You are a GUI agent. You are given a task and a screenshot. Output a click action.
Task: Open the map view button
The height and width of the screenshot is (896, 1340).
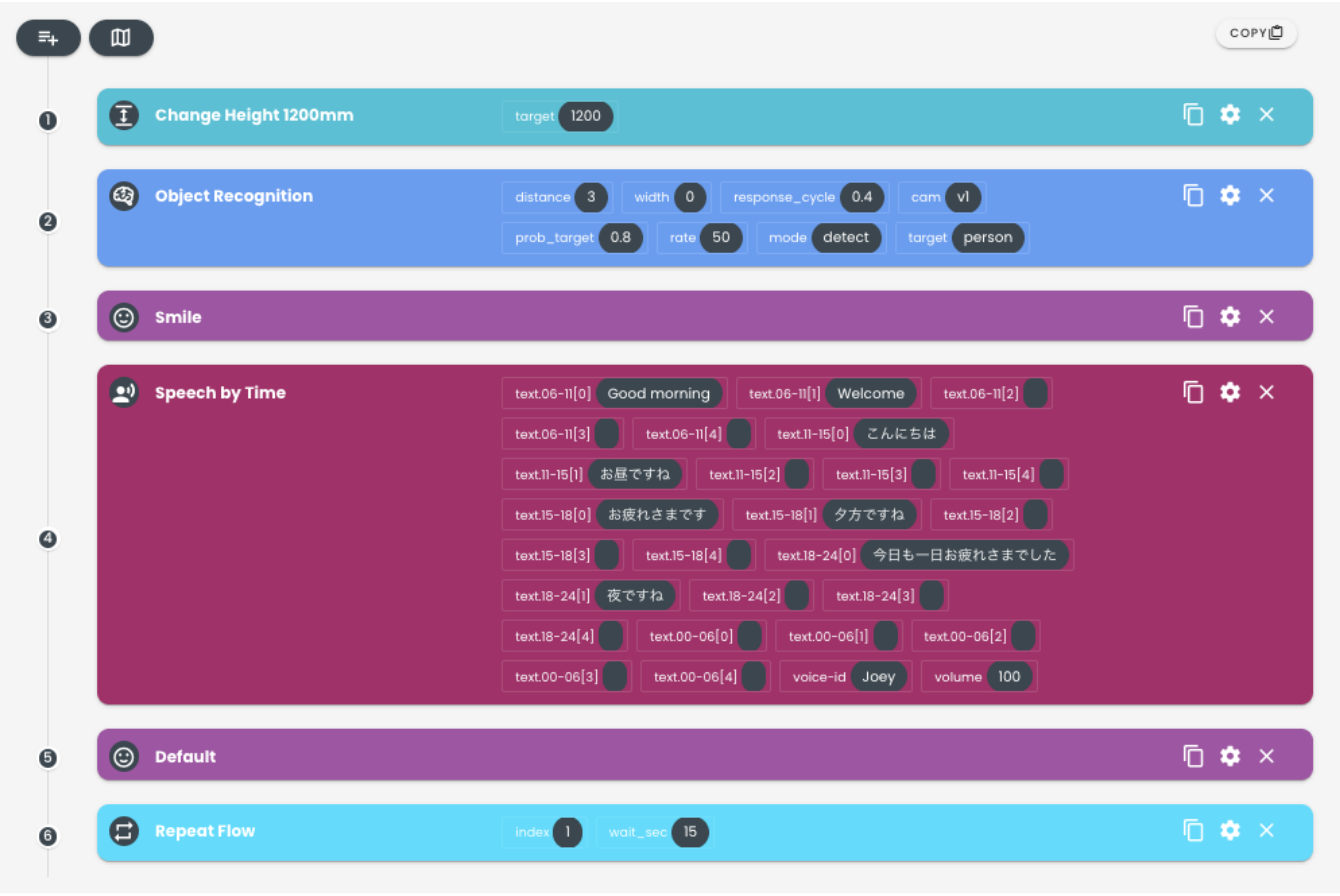[x=121, y=38]
